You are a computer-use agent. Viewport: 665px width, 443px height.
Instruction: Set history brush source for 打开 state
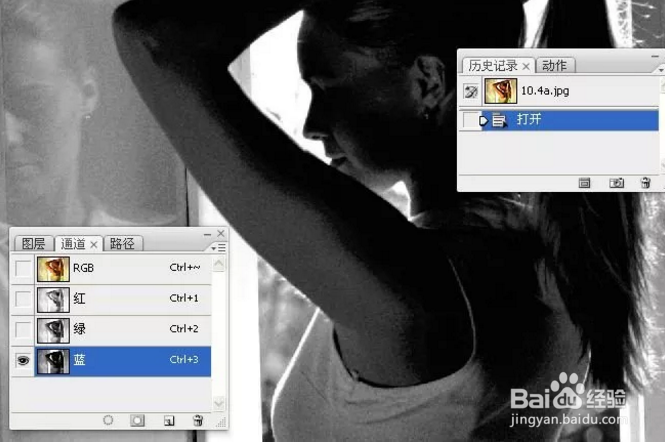[470, 120]
